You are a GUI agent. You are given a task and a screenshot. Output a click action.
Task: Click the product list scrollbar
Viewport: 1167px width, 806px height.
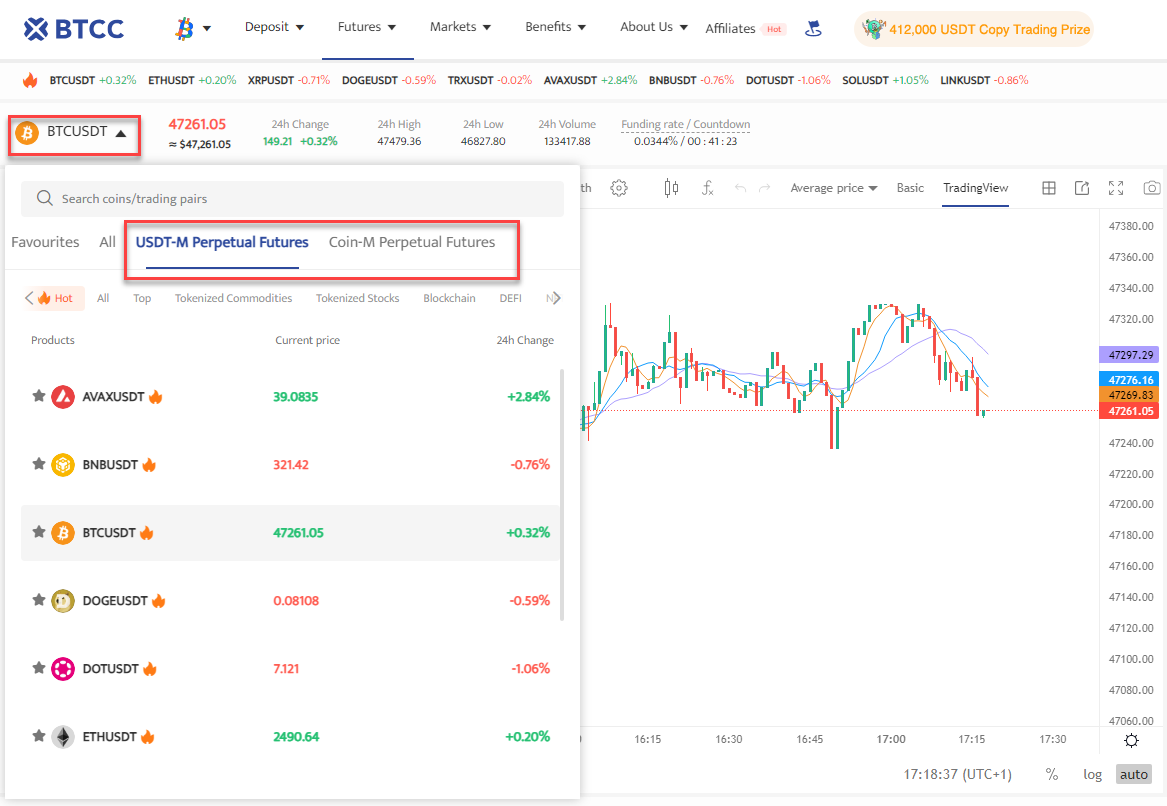562,495
